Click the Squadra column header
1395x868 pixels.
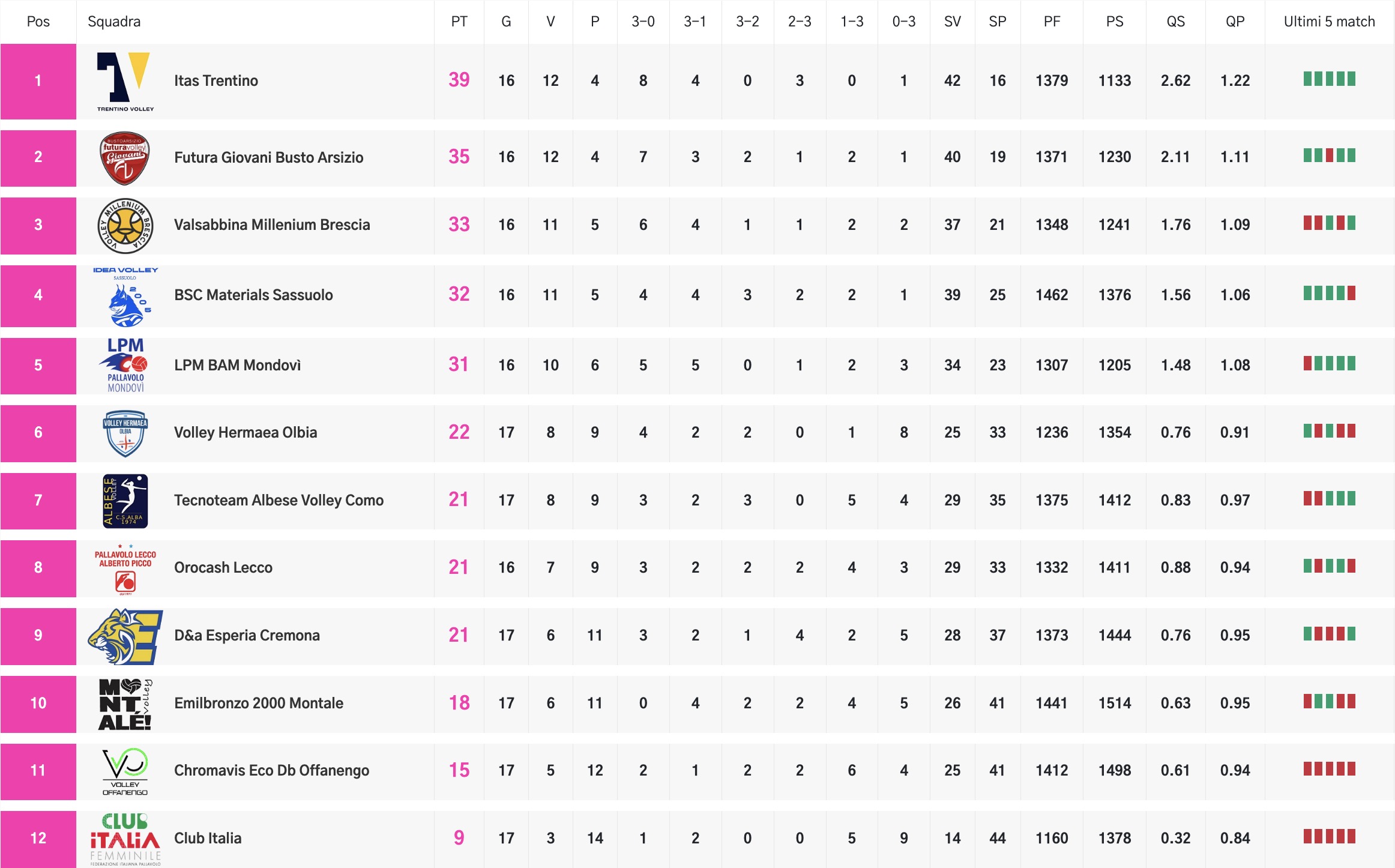[114, 22]
